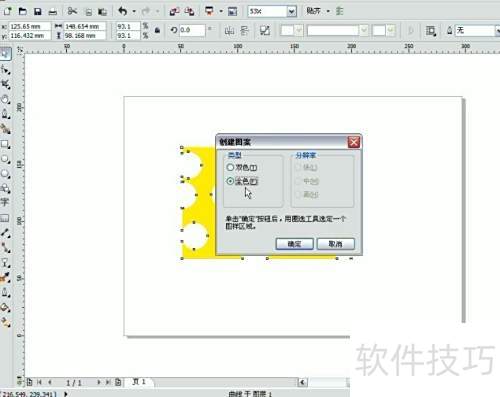The width and height of the screenshot is (500, 397).
Task: Select the Freehand tool
Action: tap(5, 114)
